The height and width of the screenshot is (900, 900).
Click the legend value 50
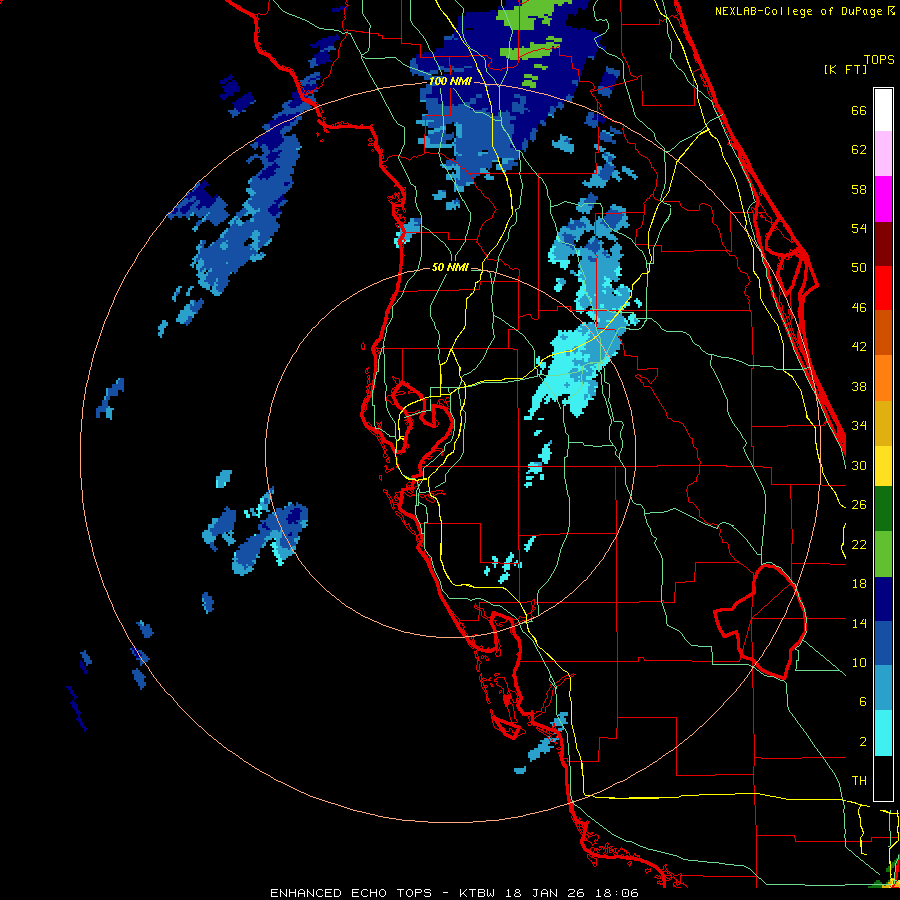(859, 267)
